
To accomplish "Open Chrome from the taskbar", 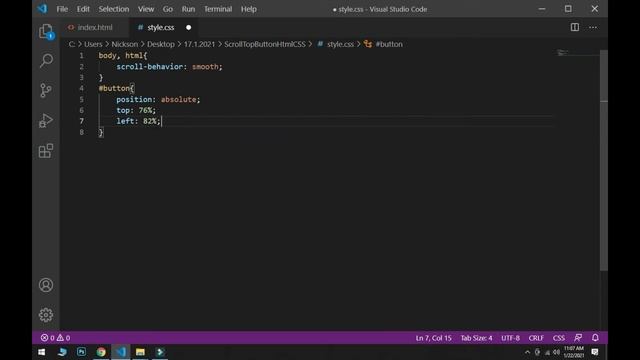I will pyautogui.click(x=101, y=352).
